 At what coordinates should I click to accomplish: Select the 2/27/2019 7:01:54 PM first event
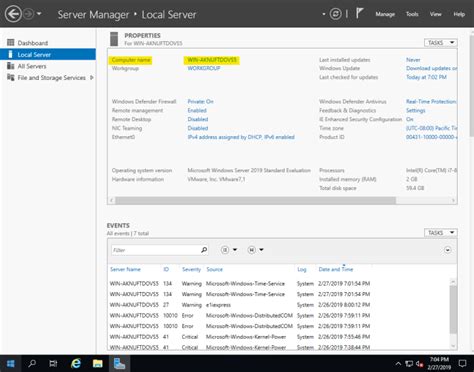tap(279, 284)
